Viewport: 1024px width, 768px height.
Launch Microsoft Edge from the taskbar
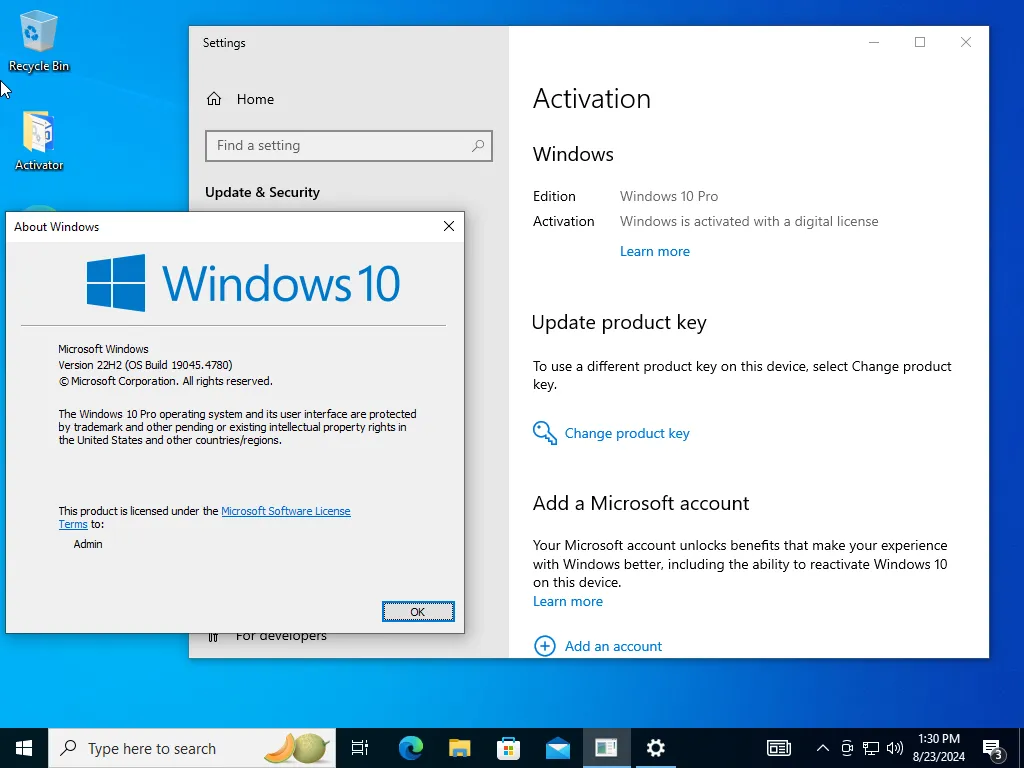411,748
